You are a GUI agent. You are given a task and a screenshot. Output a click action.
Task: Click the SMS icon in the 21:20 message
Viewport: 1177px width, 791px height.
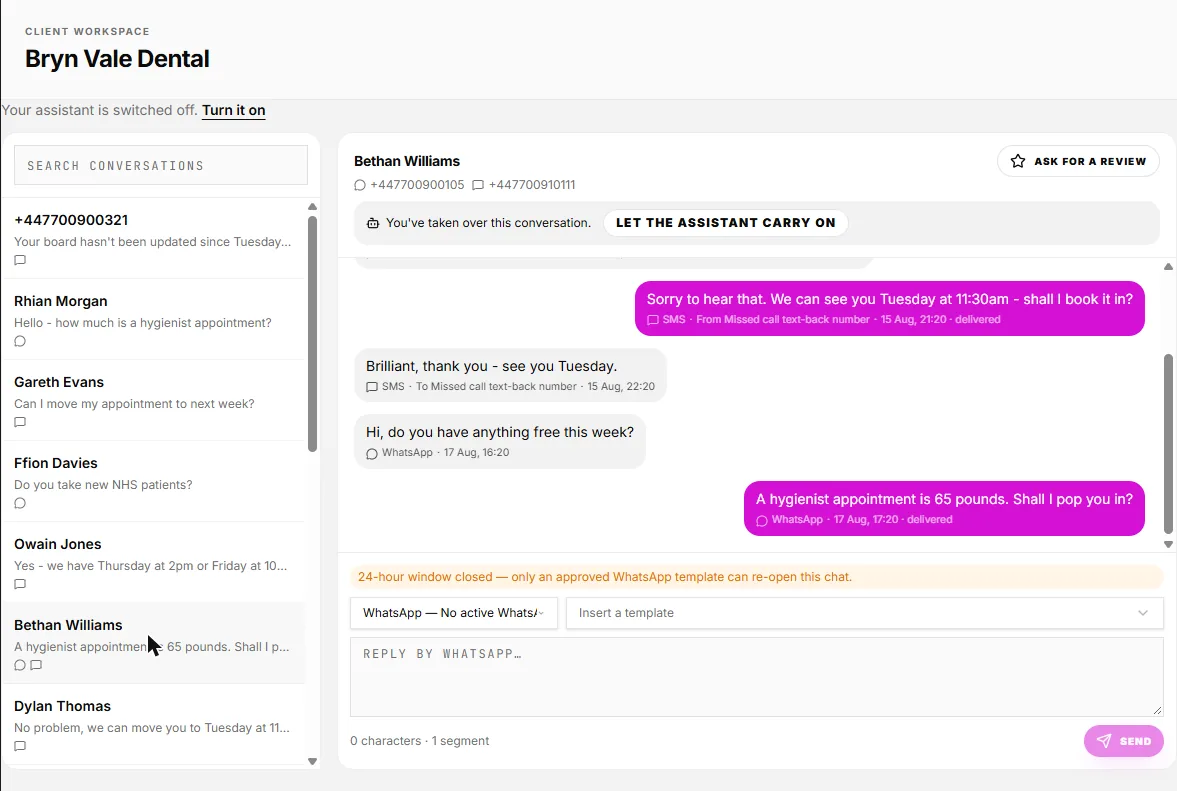[653, 320]
